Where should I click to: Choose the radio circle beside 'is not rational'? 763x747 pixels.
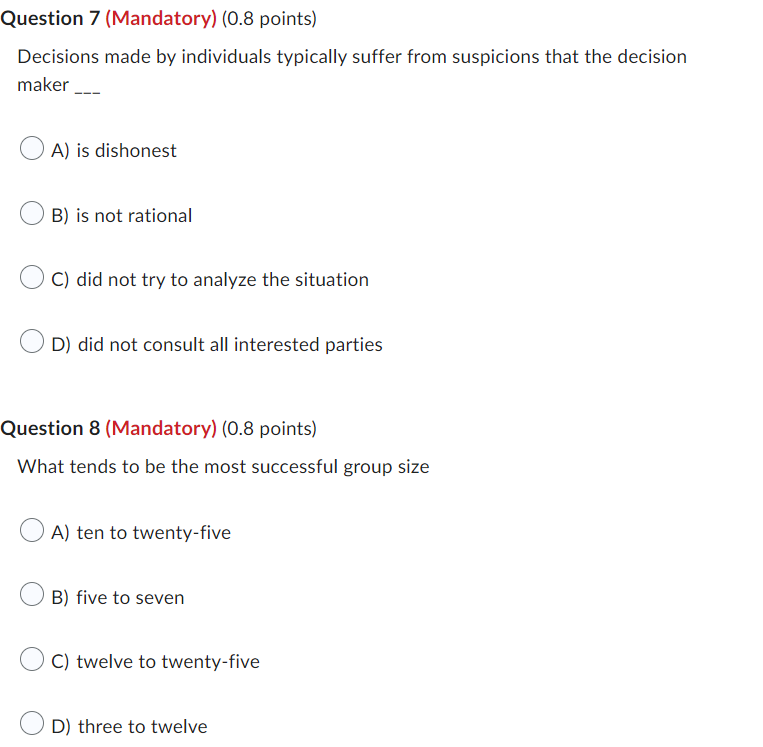coord(32,213)
